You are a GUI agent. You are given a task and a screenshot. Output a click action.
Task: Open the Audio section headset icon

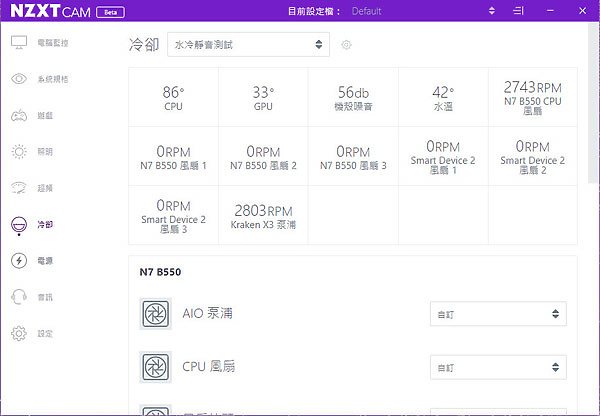19,297
